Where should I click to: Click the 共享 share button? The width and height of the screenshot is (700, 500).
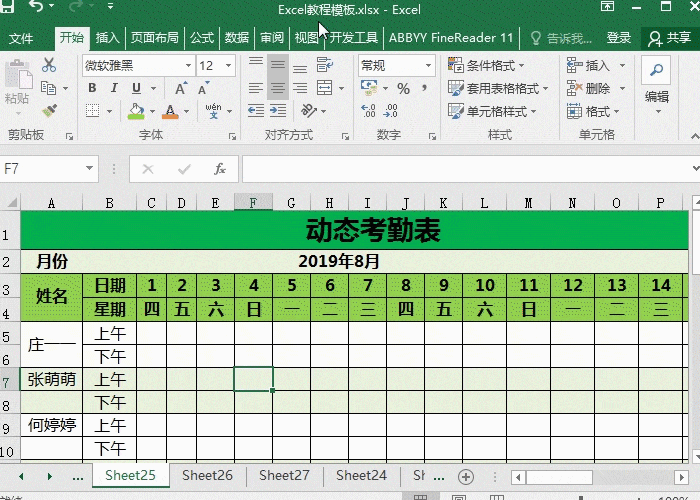pyautogui.click(x=670, y=38)
